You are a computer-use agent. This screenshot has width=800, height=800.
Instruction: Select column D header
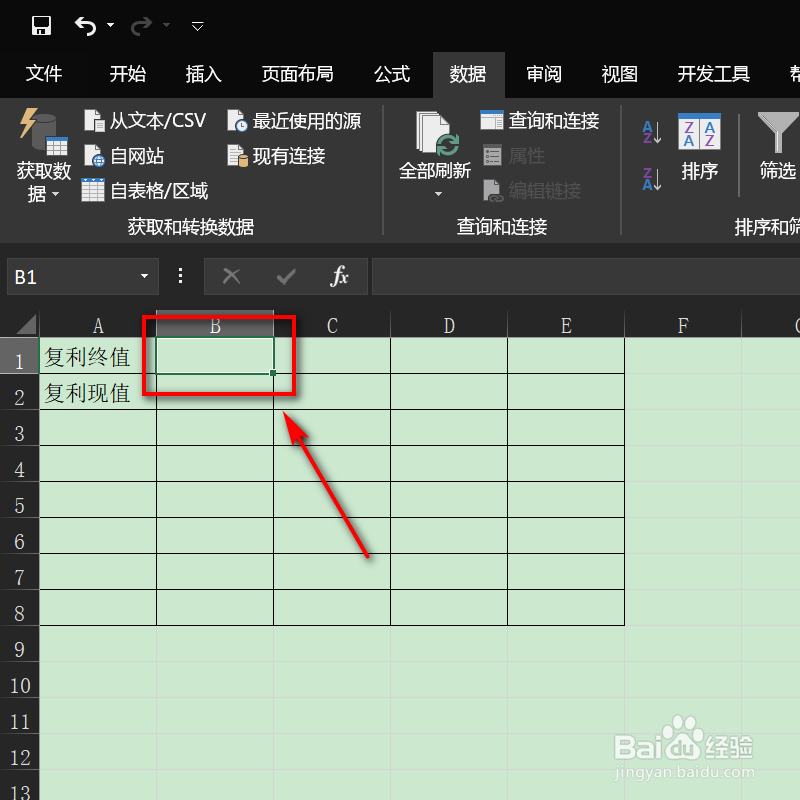click(x=449, y=325)
